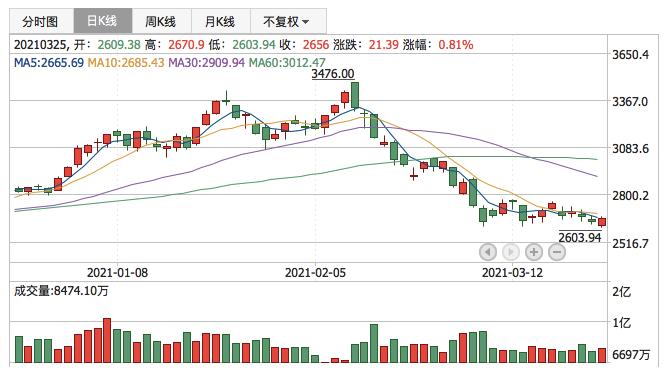The width and height of the screenshot is (667, 373).
Task: Click the 开 2609.38 opening value
Action: tap(119, 45)
